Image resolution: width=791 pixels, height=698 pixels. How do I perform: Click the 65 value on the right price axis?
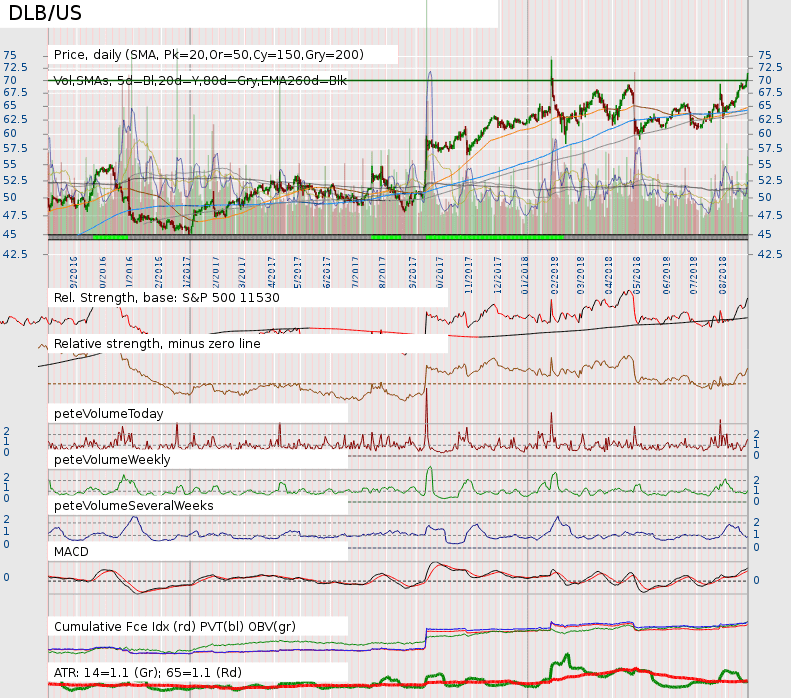765,105
